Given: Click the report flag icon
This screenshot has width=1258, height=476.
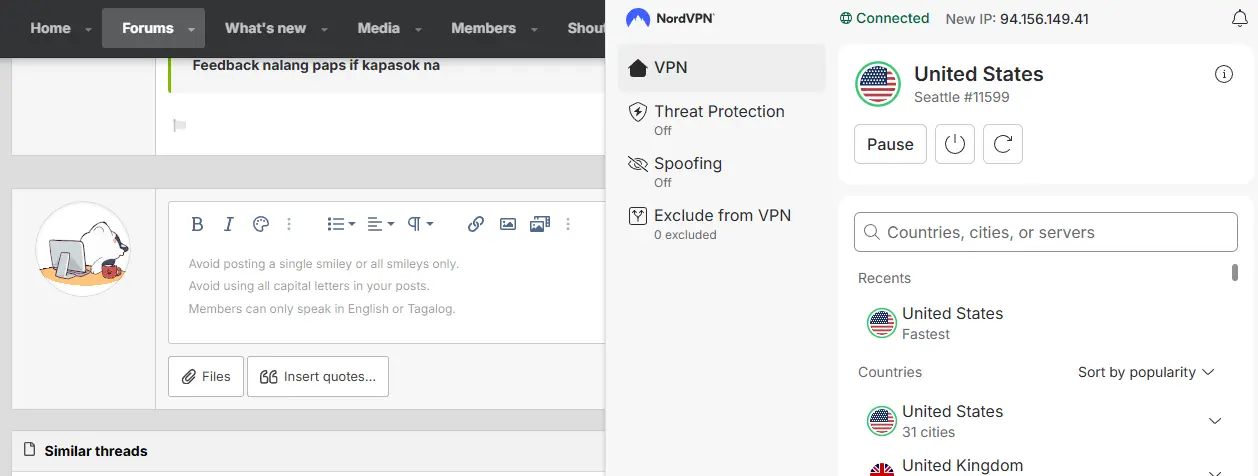Looking at the screenshot, I should (180, 125).
